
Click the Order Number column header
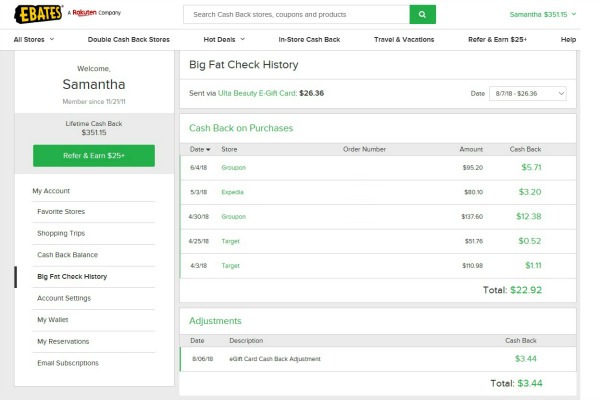tap(364, 149)
